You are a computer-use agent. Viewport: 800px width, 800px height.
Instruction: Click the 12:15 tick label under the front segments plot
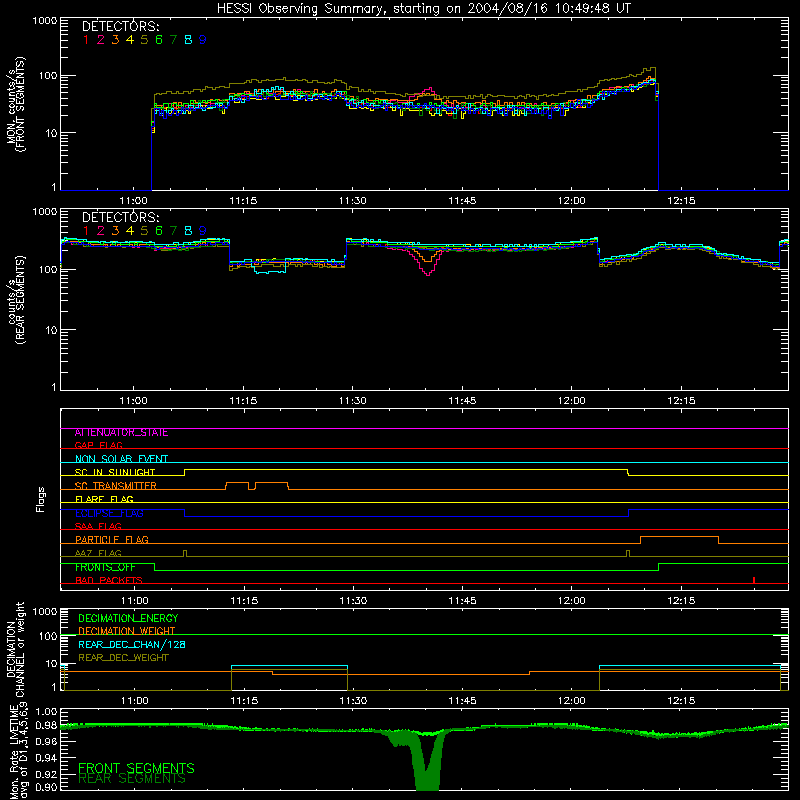[x=681, y=201]
